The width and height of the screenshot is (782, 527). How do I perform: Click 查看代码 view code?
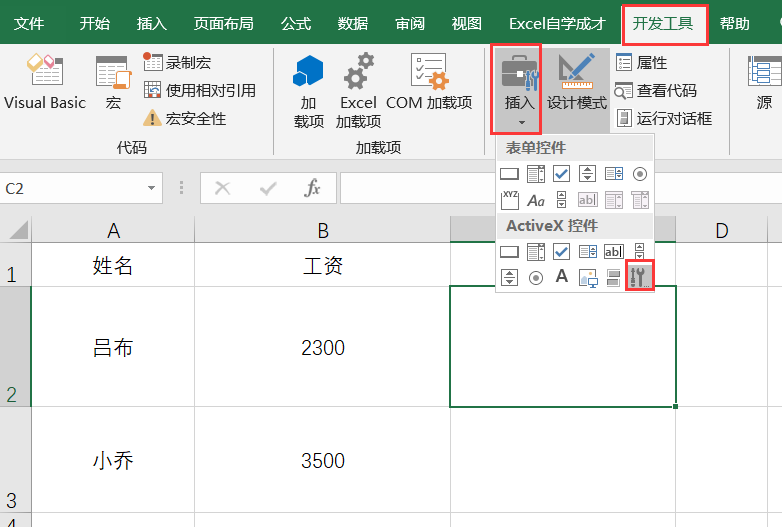point(656,91)
